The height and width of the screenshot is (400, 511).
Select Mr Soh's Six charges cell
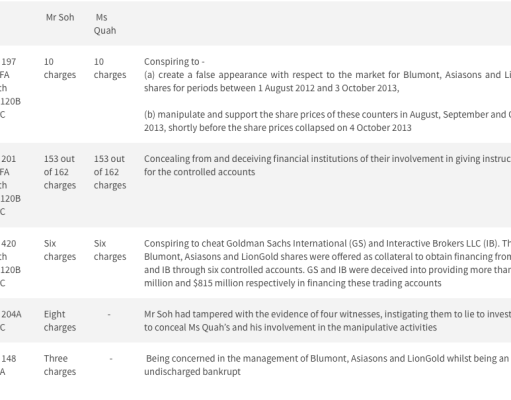pyautogui.click(x=60, y=250)
